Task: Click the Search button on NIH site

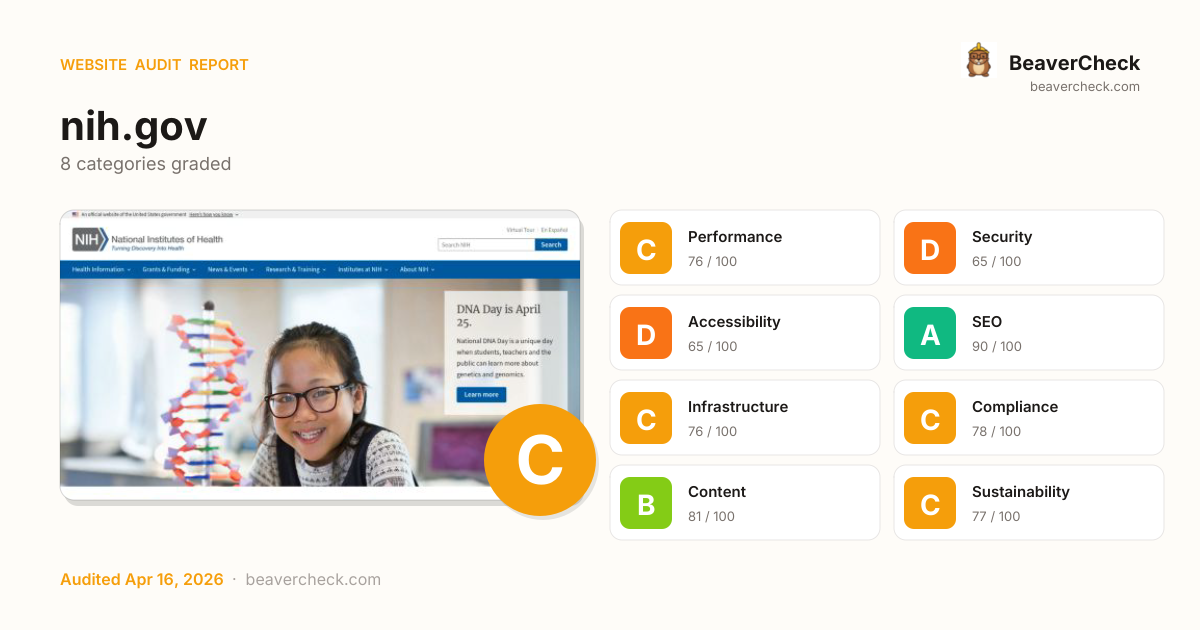Action: [551, 244]
